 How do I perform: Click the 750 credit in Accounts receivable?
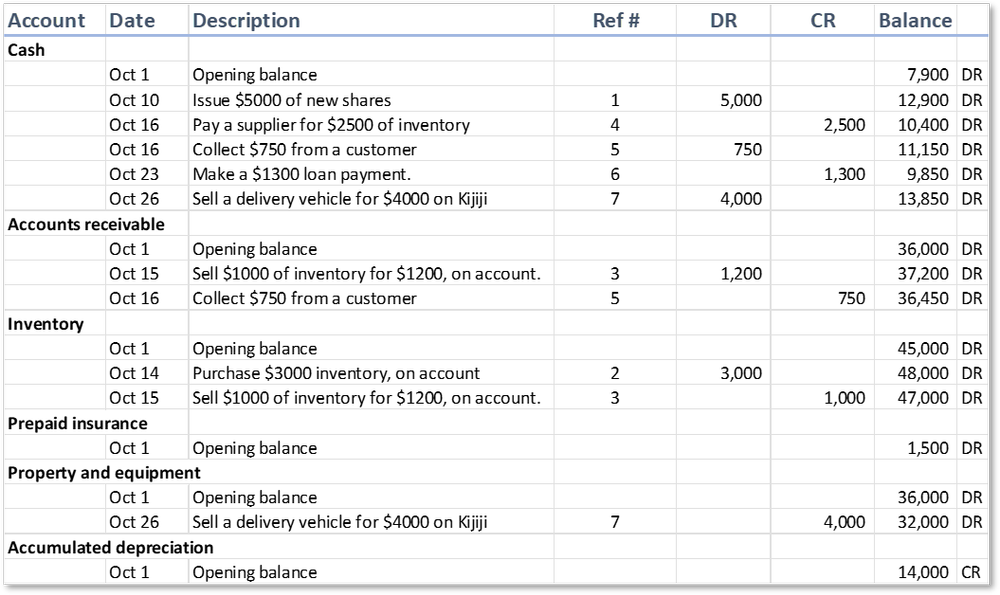pyautogui.click(x=851, y=298)
